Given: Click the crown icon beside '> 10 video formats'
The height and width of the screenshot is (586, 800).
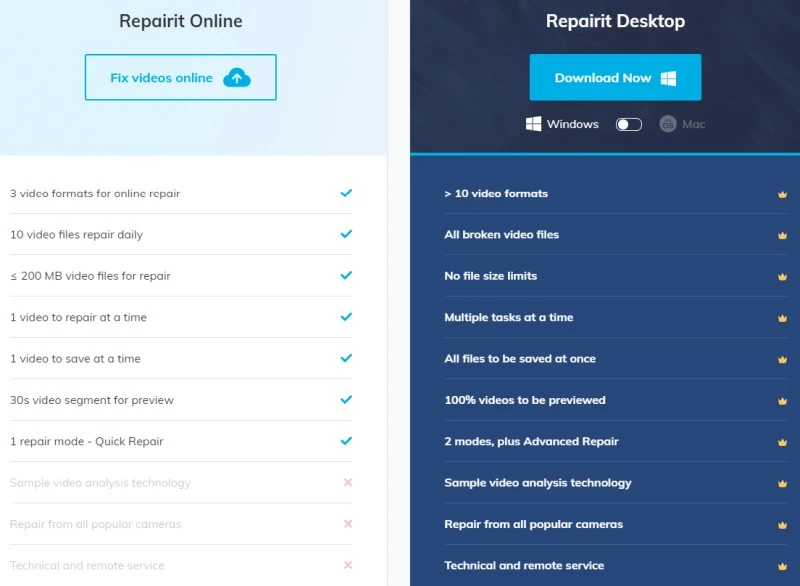Looking at the screenshot, I should [x=781, y=194].
